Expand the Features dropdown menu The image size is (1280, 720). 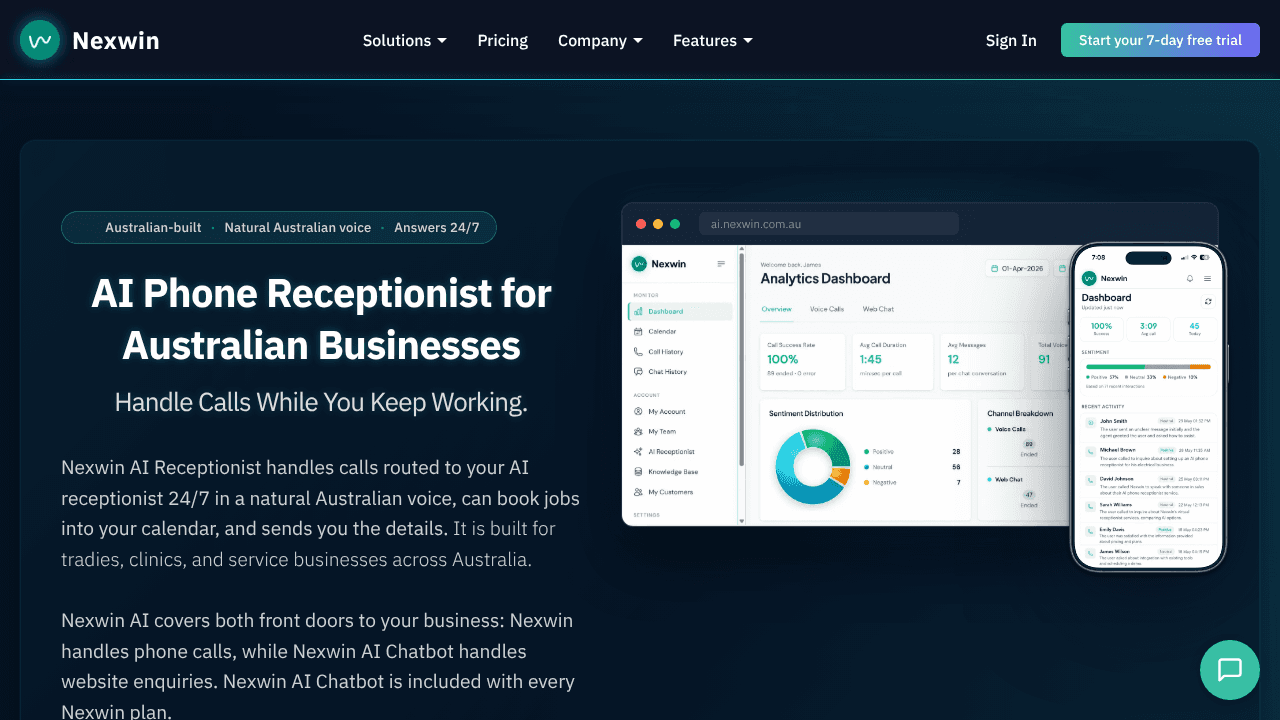[x=713, y=40]
